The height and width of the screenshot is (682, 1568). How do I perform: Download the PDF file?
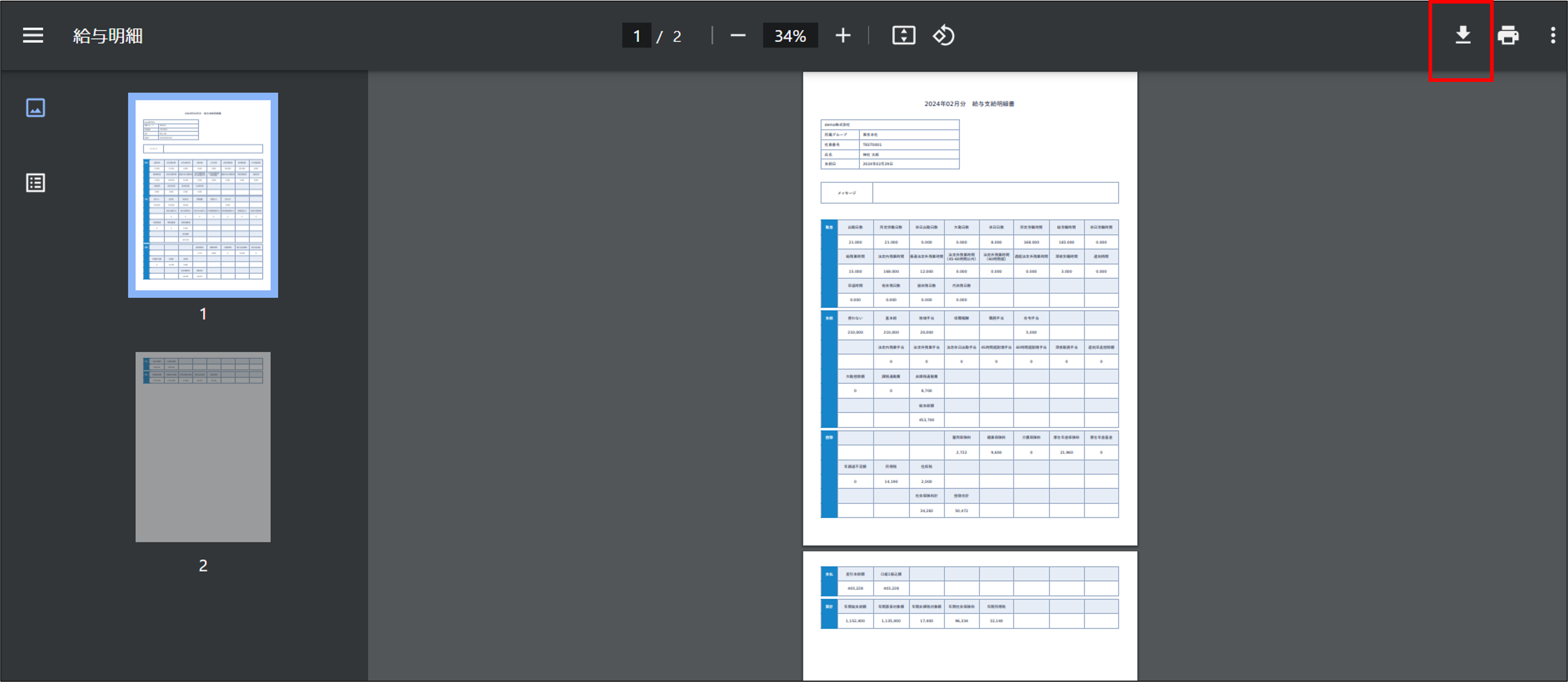1462,35
